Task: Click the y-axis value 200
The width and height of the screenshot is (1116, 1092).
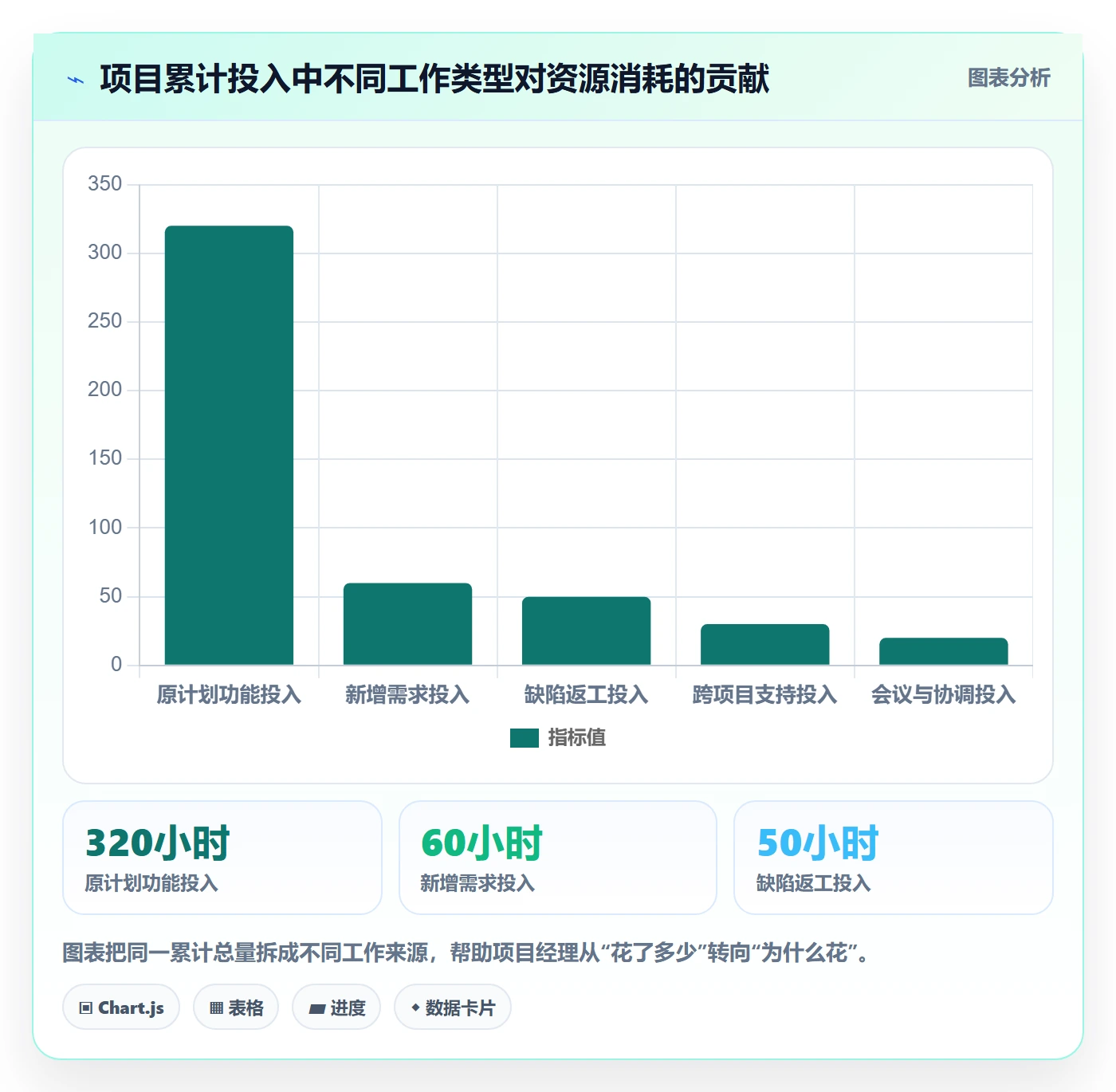Action: tap(104, 390)
